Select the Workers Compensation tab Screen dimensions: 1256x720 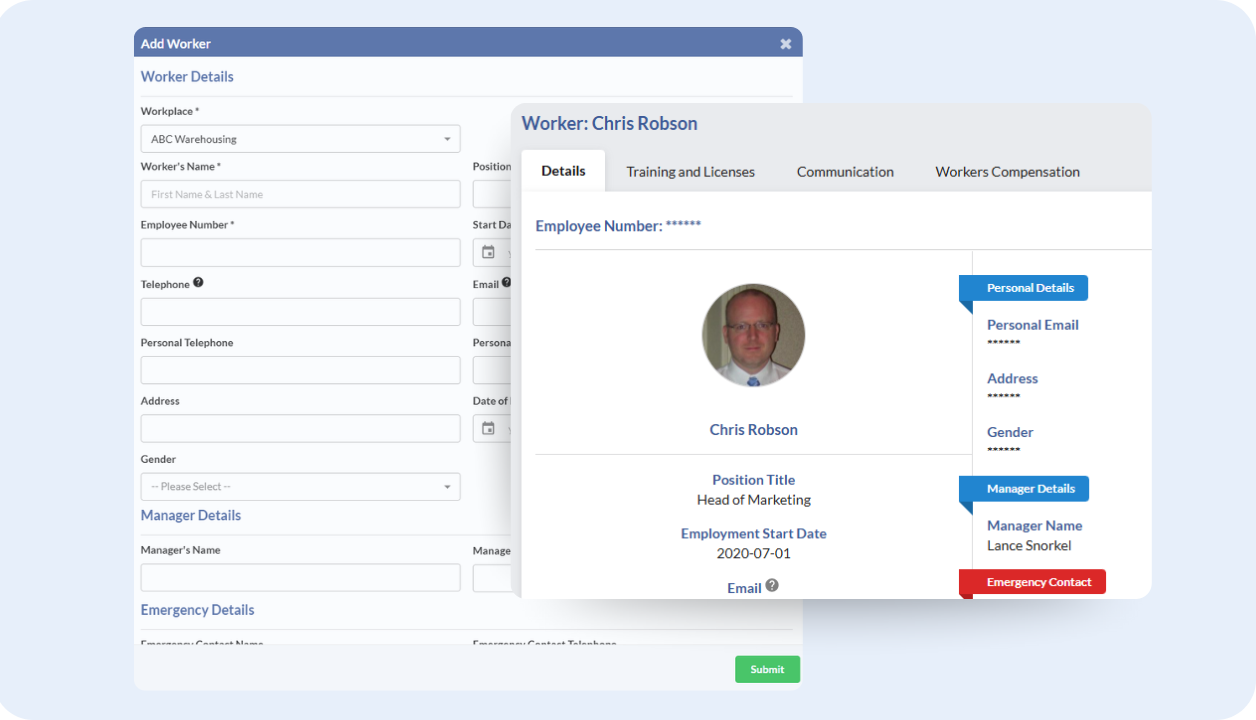(1007, 172)
